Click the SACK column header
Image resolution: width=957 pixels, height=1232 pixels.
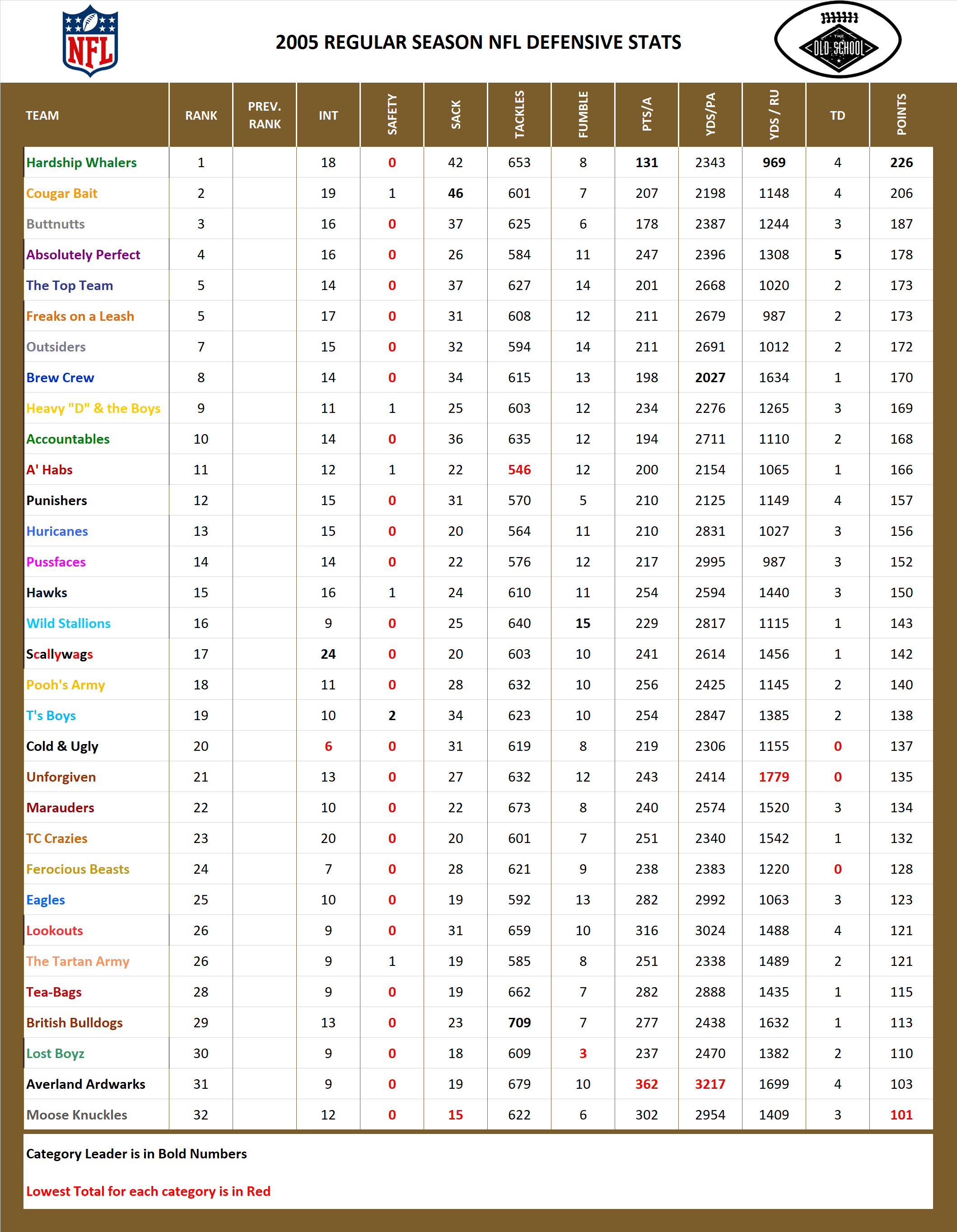coord(456,115)
